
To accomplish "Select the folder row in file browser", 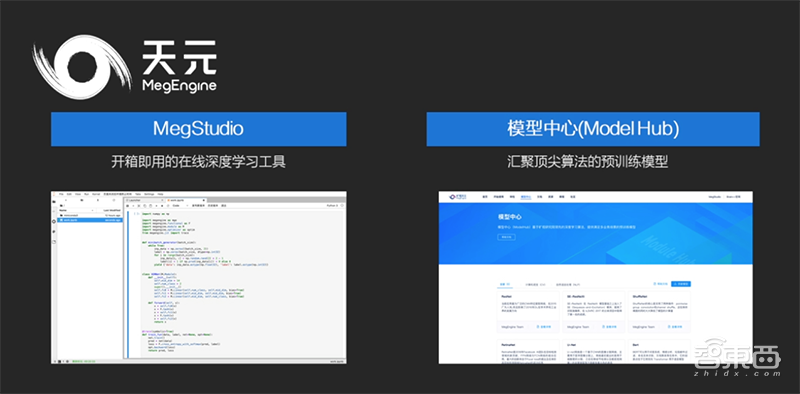I will pos(90,215).
